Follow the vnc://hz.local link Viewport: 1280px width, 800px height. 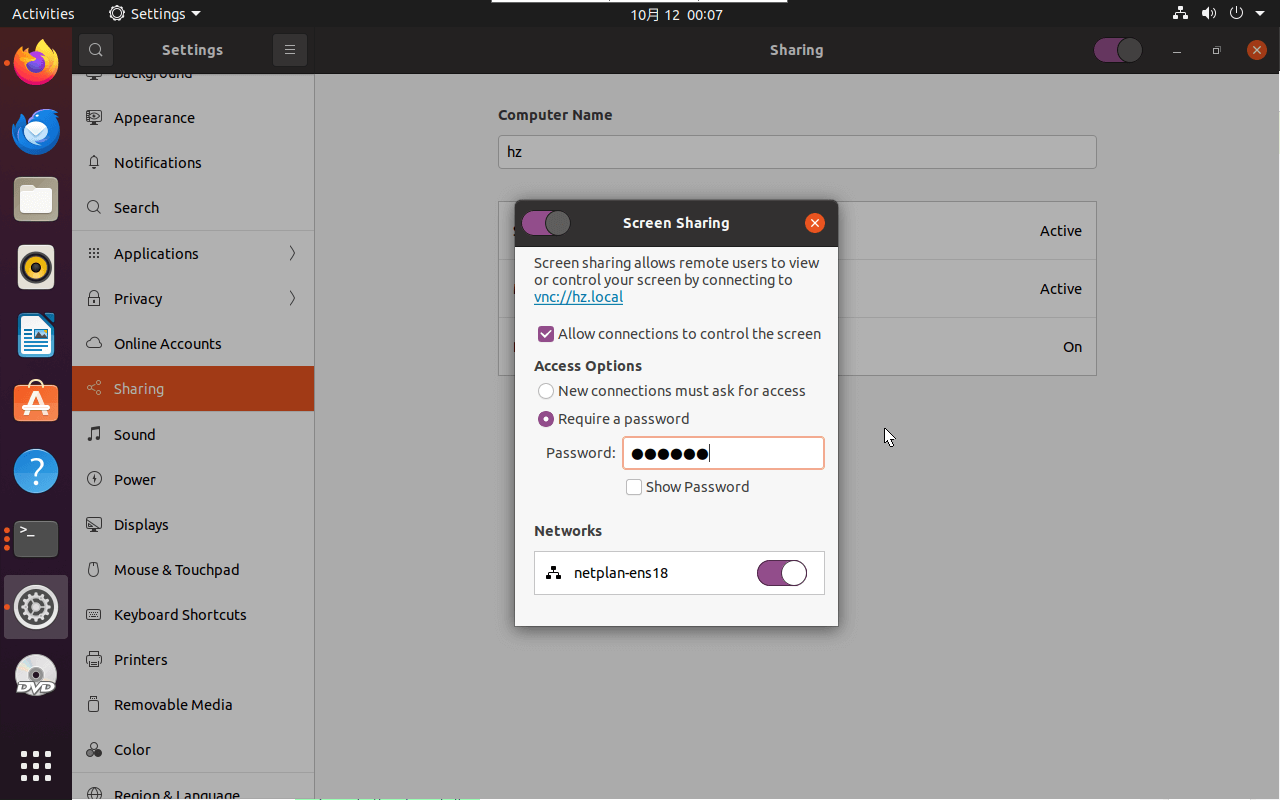(x=578, y=296)
